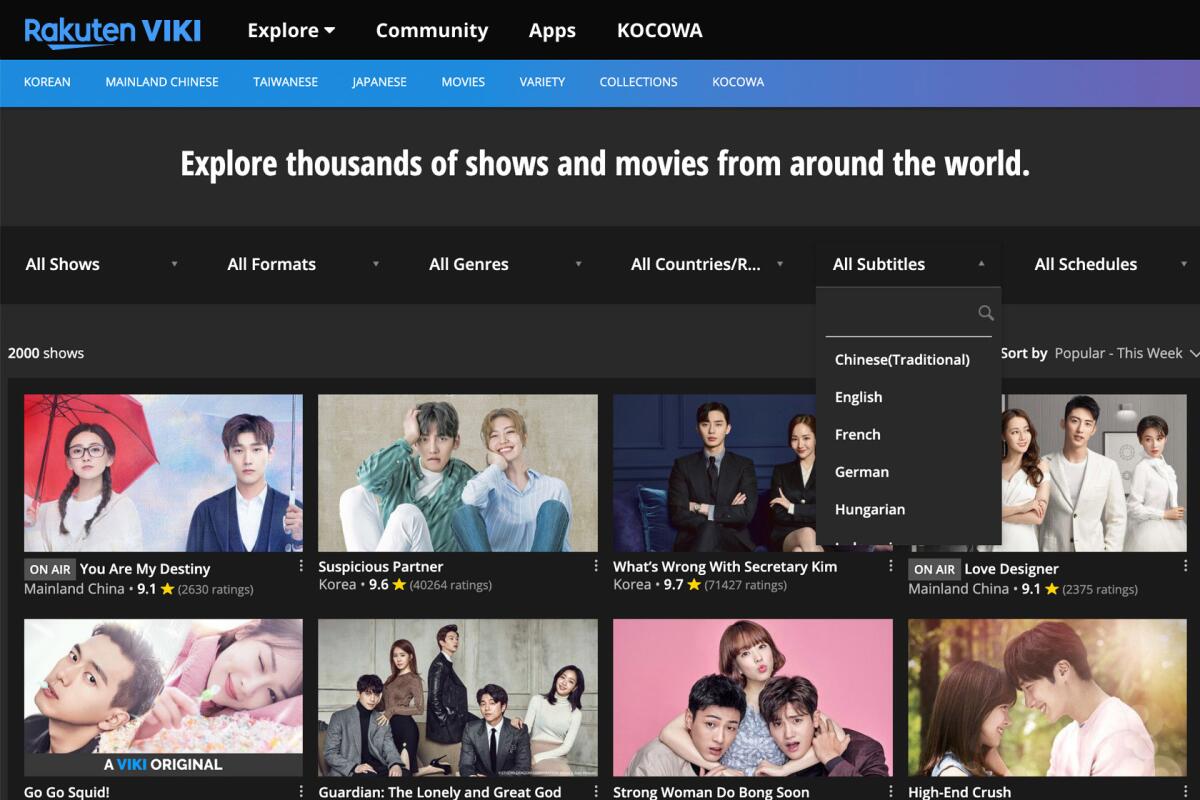
Task: Click the Love Designer title link
Action: coord(1011,569)
